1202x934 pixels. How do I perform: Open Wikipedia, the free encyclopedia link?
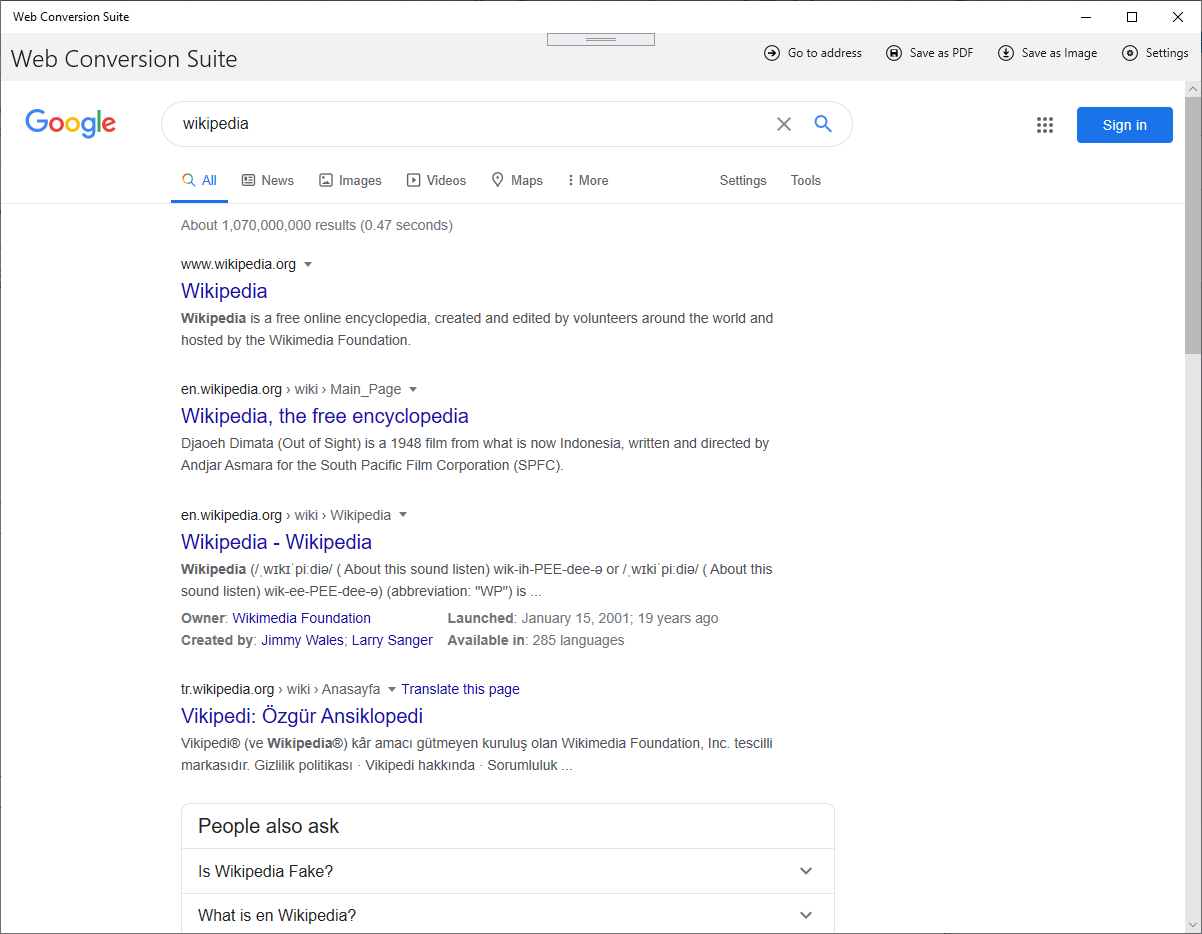[325, 416]
